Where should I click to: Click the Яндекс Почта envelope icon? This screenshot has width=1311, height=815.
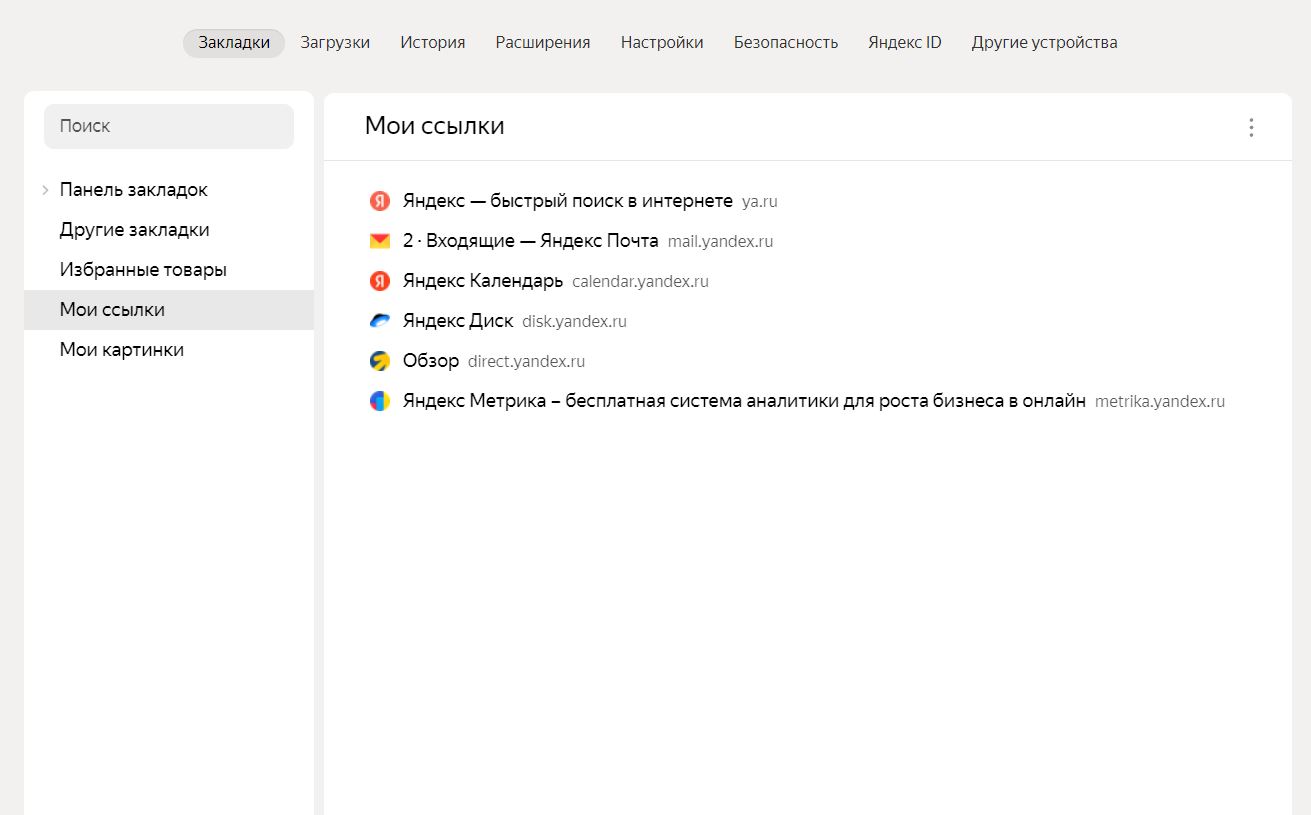click(x=380, y=240)
